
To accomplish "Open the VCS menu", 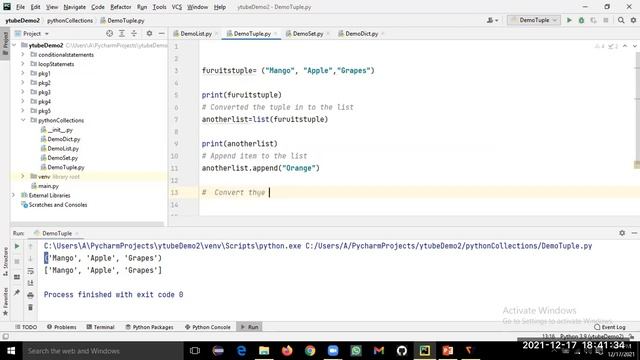I will click(177, 7).
